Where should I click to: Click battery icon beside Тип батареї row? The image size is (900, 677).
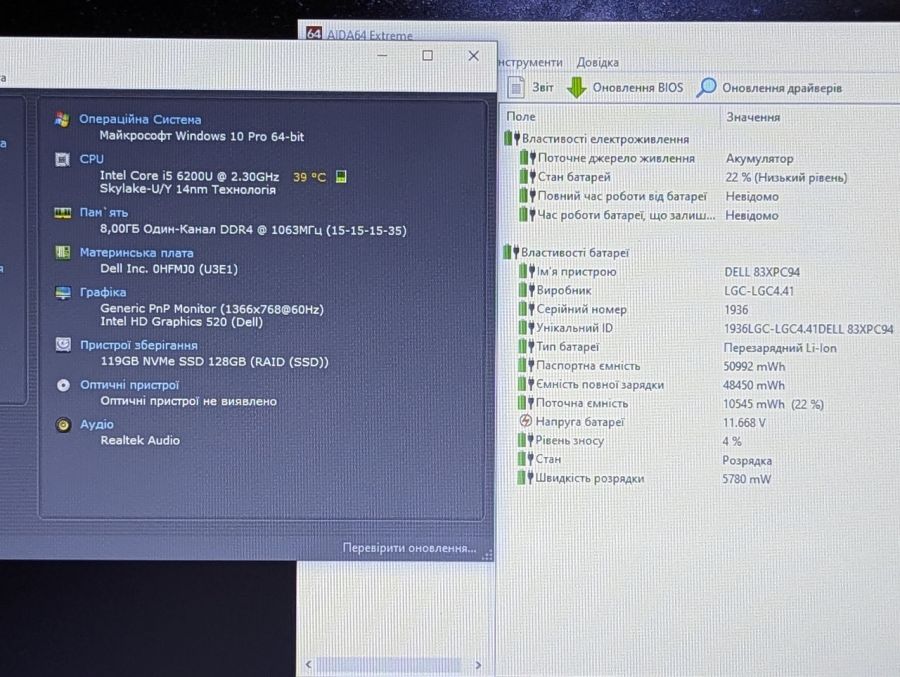pos(526,346)
